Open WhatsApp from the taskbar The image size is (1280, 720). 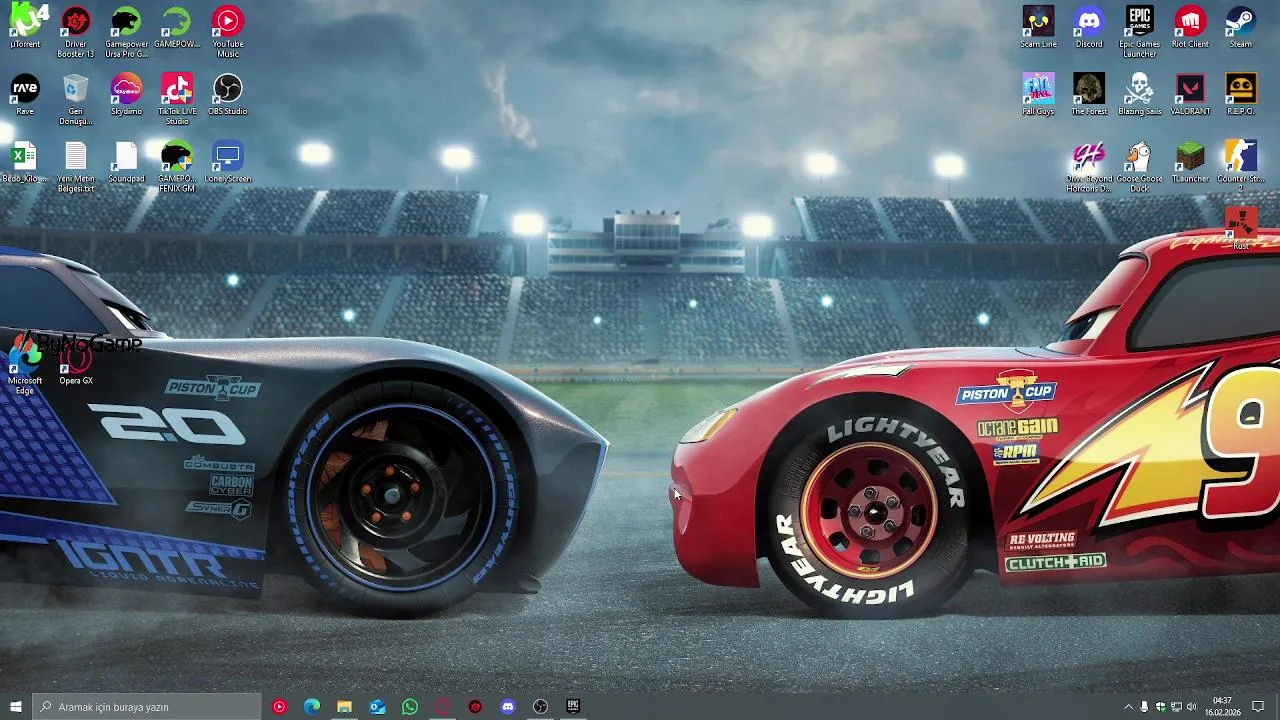click(410, 707)
